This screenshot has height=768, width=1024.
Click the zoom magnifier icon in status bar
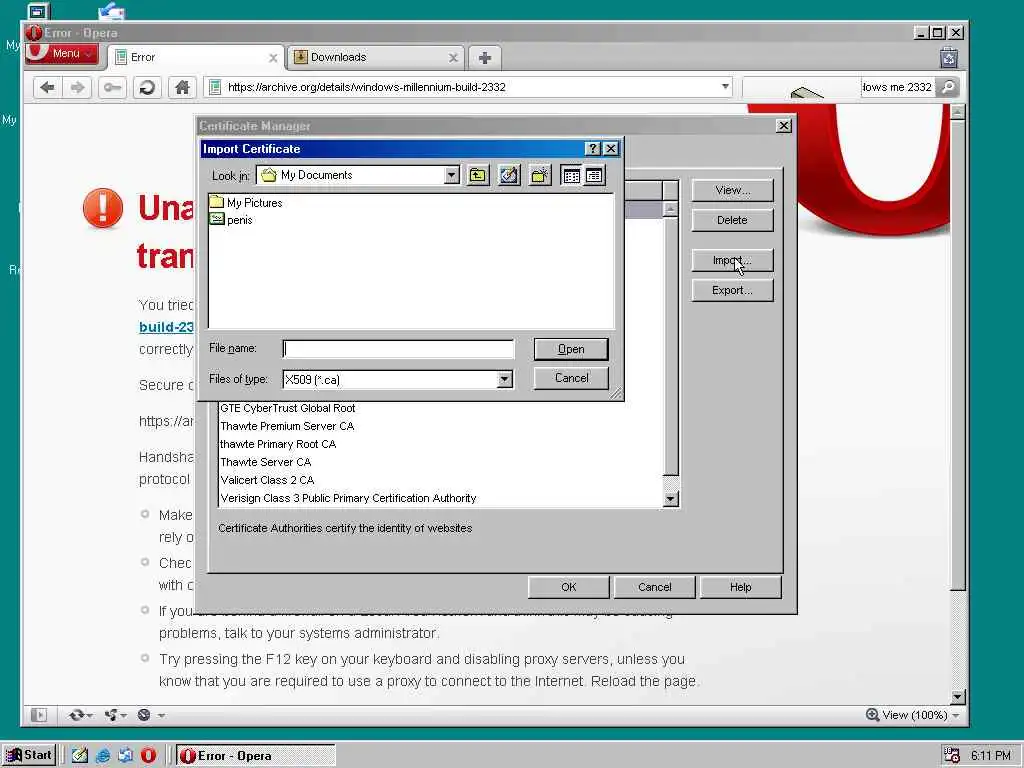tap(872, 714)
